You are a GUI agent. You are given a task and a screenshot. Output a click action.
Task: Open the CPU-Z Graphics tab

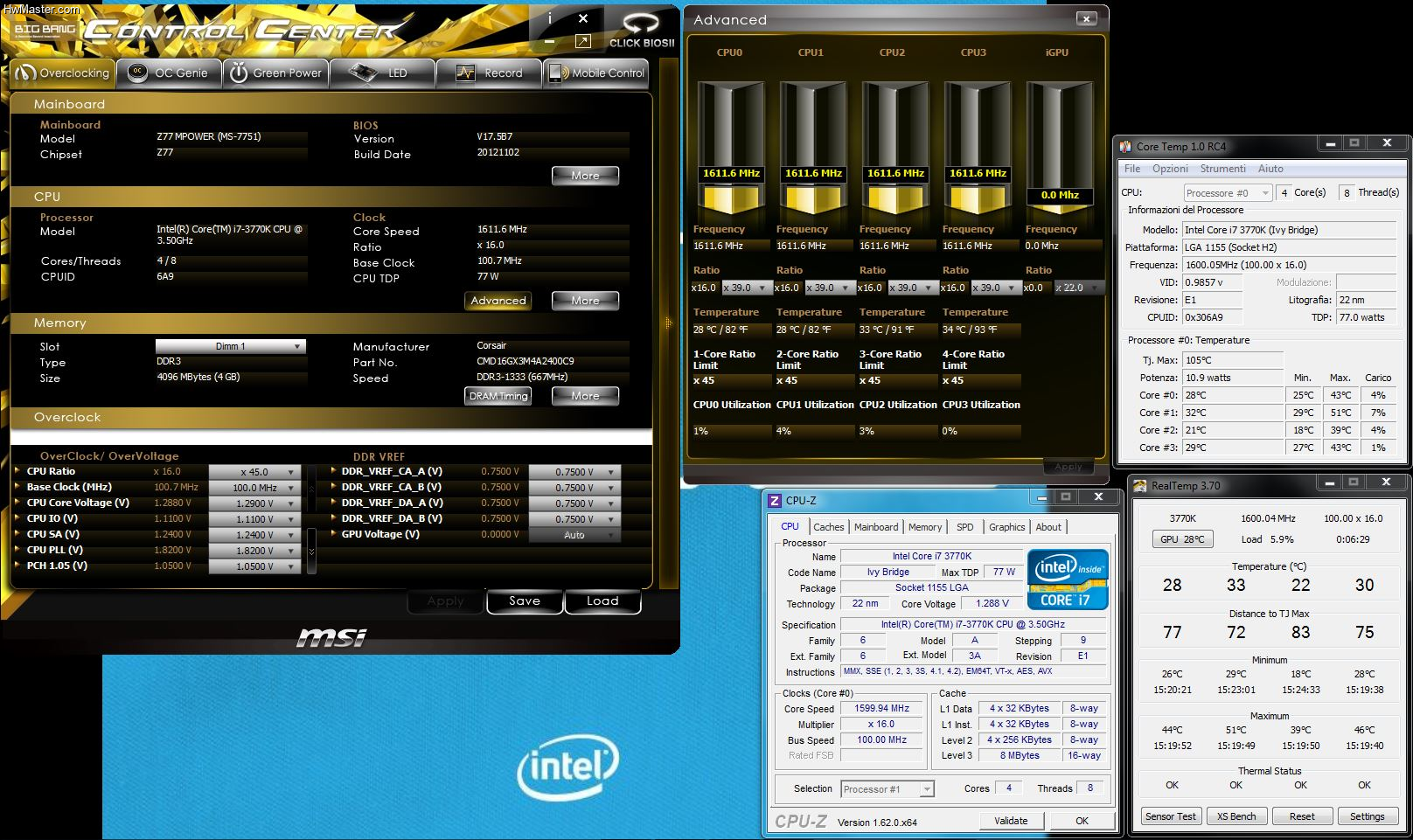(1007, 527)
